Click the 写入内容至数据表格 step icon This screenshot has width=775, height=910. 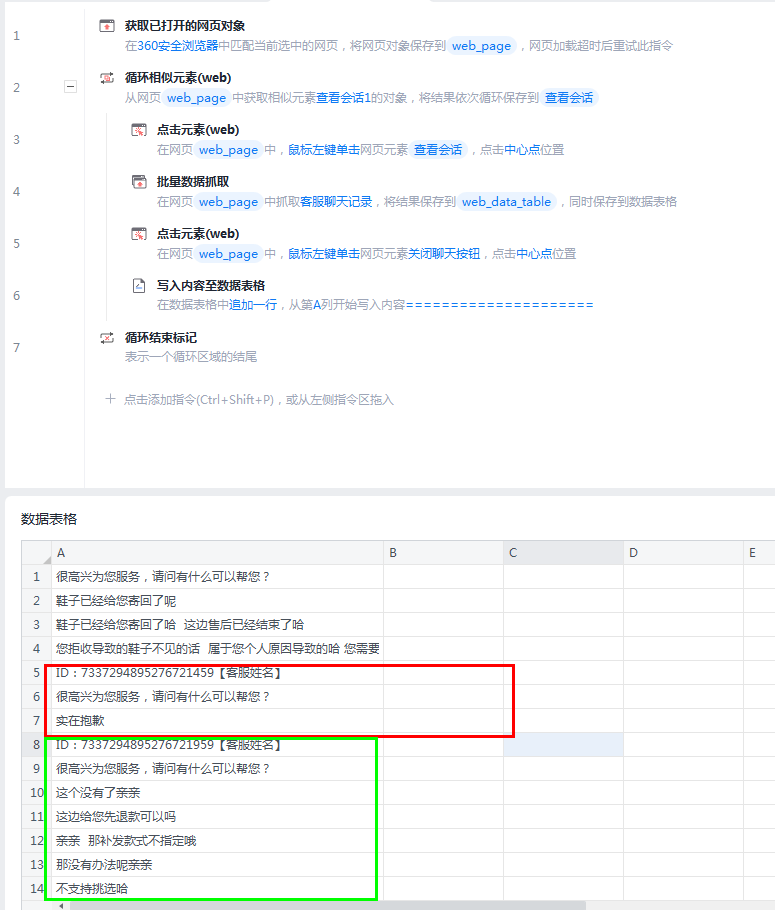[139, 286]
